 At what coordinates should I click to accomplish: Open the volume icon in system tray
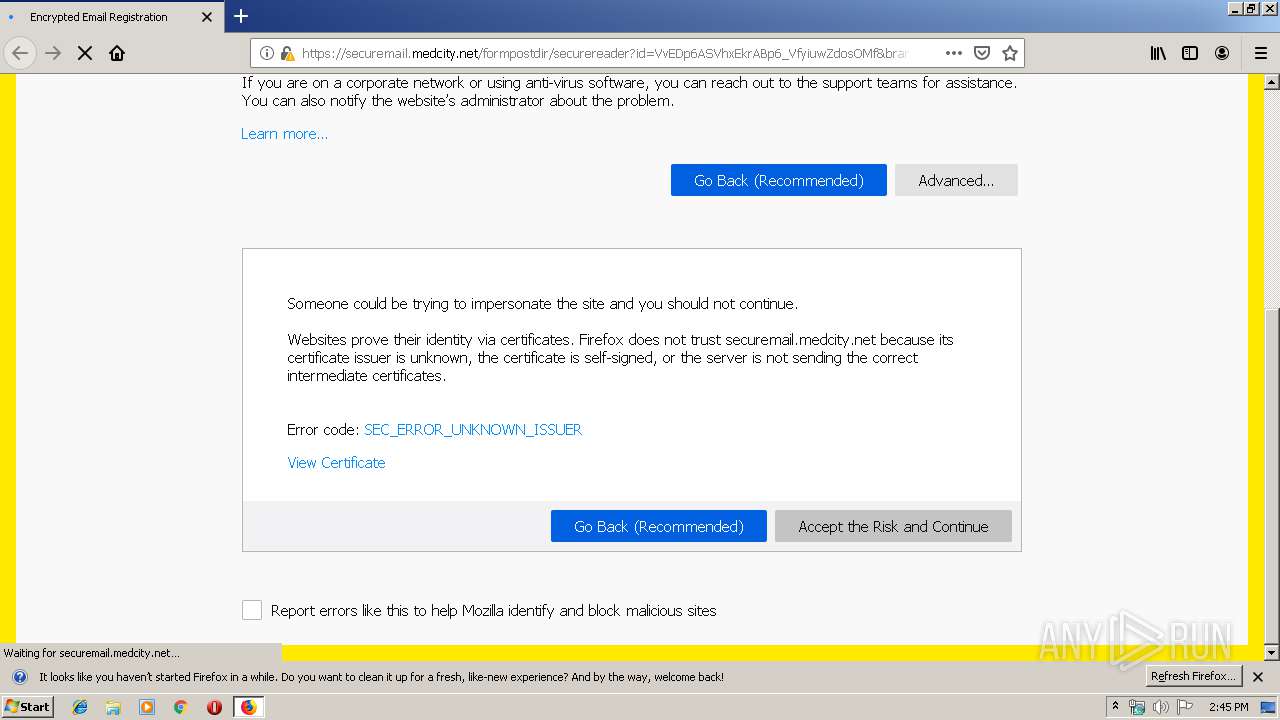click(x=1161, y=707)
